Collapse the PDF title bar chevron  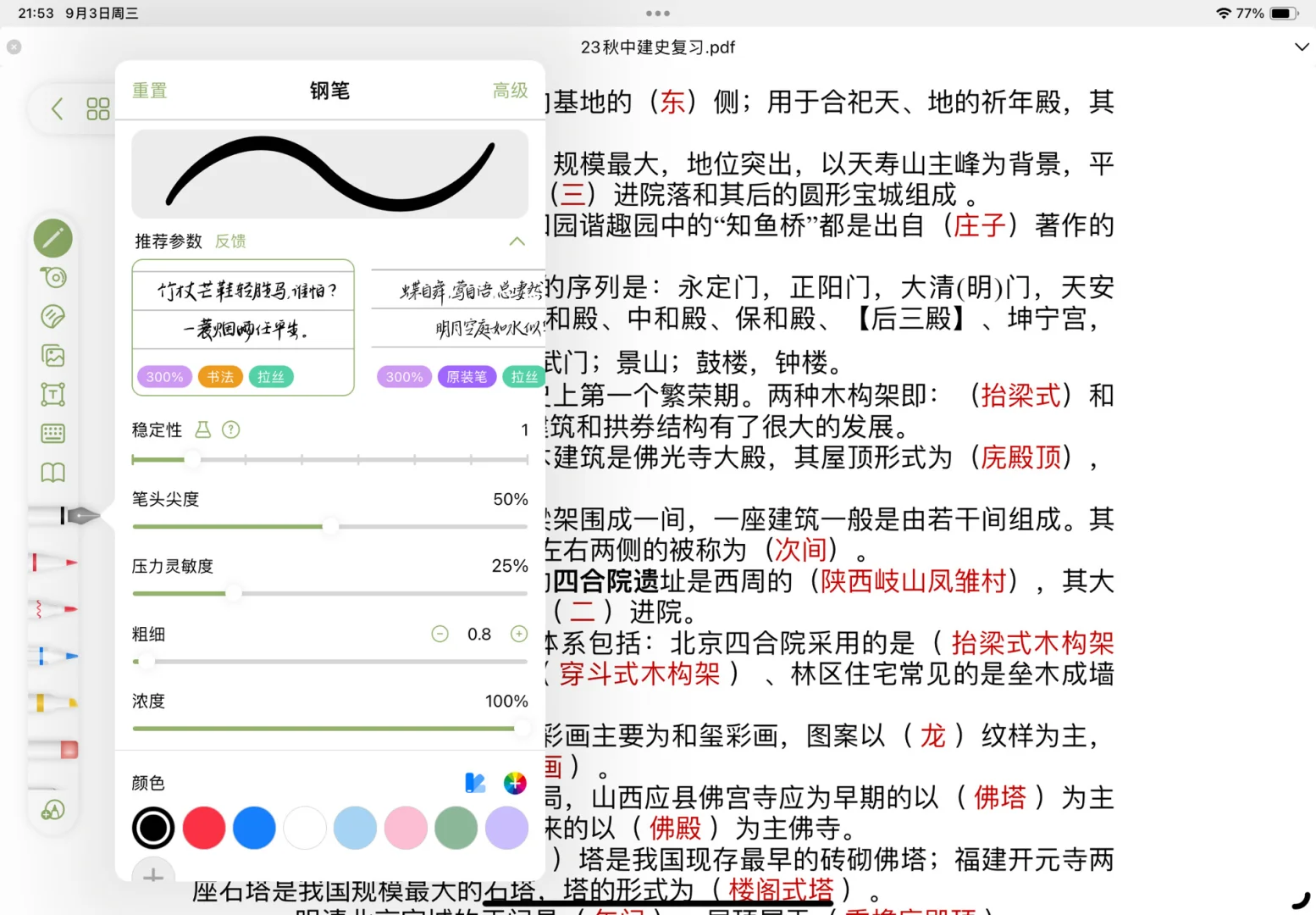[x=1302, y=47]
